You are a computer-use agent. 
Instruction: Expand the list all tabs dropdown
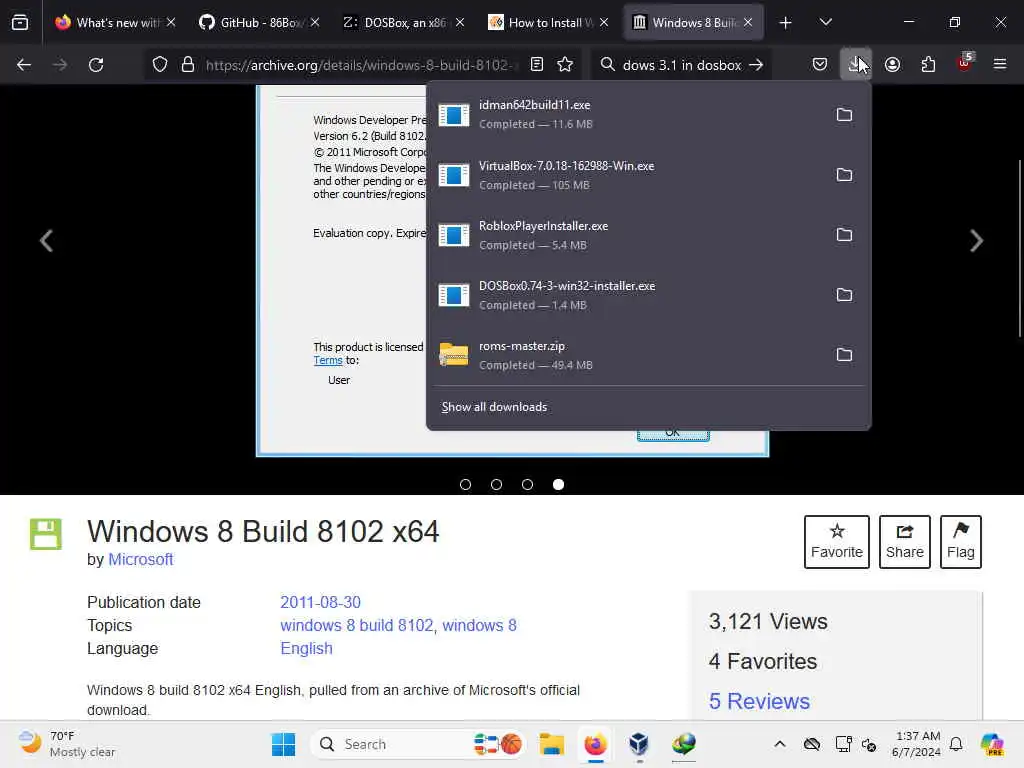pos(825,23)
